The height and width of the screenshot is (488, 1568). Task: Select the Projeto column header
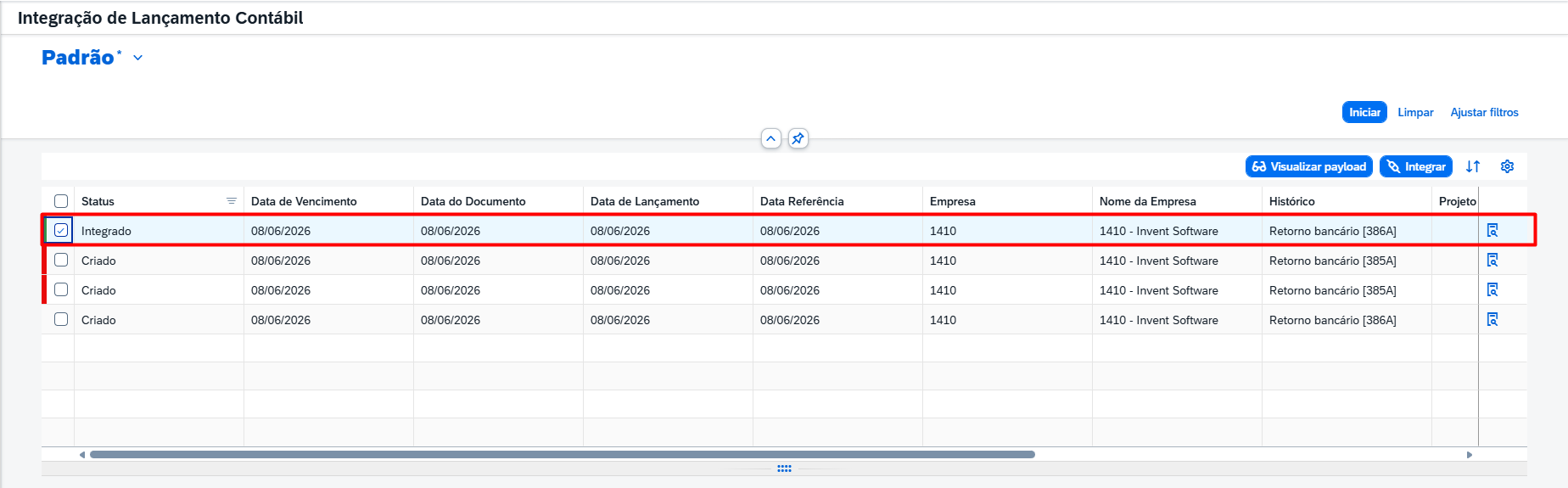pyautogui.click(x=1455, y=201)
